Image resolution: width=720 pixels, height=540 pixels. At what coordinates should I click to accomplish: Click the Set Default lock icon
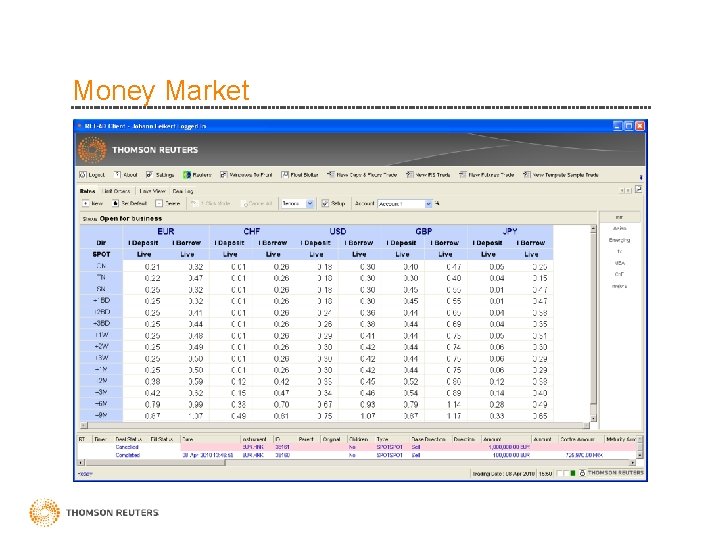[x=115, y=203]
